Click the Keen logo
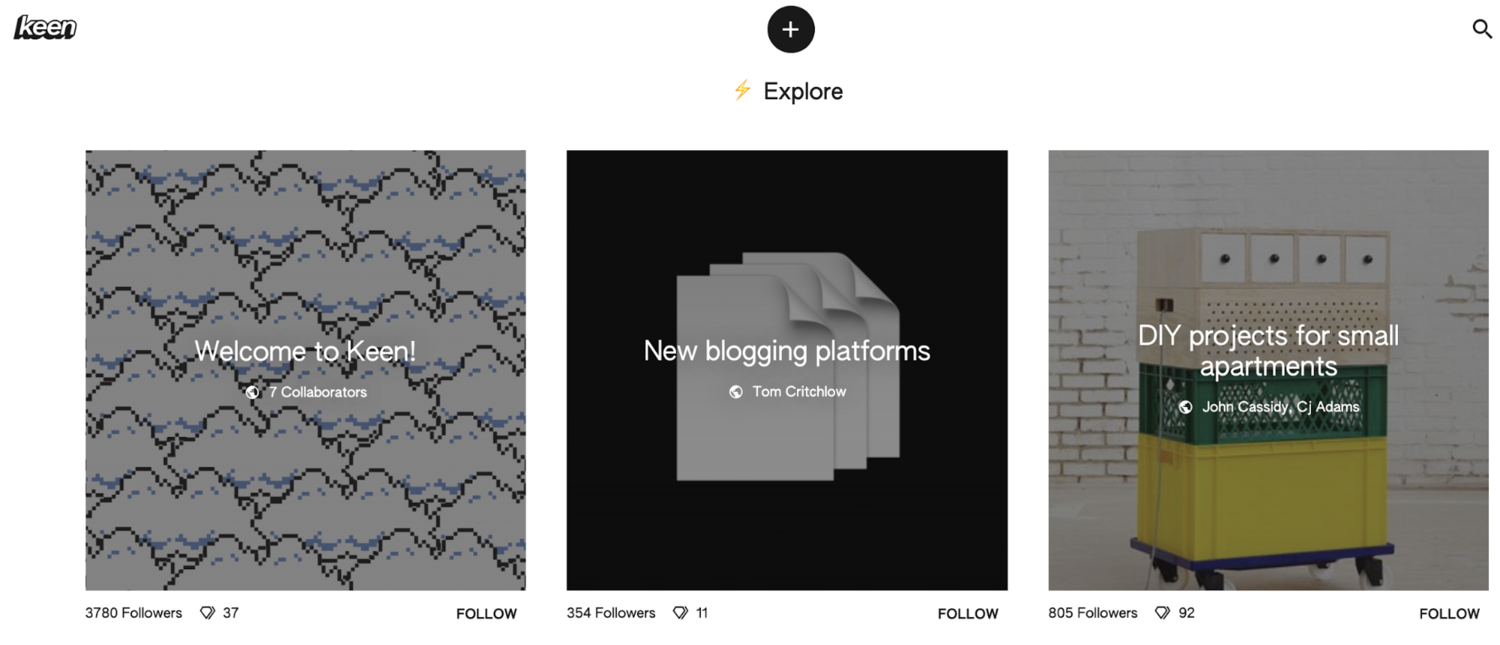Image resolution: width=1500 pixels, height=645 pixels. [x=45, y=28]
